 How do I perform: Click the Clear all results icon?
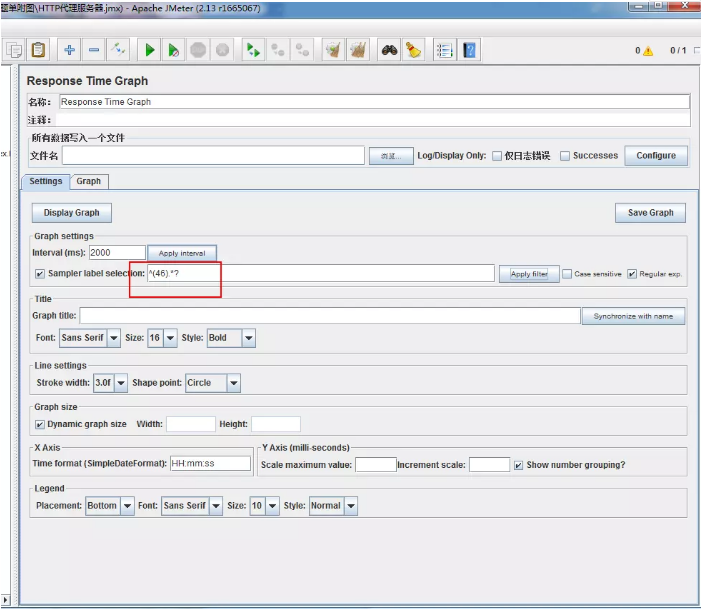358,50
